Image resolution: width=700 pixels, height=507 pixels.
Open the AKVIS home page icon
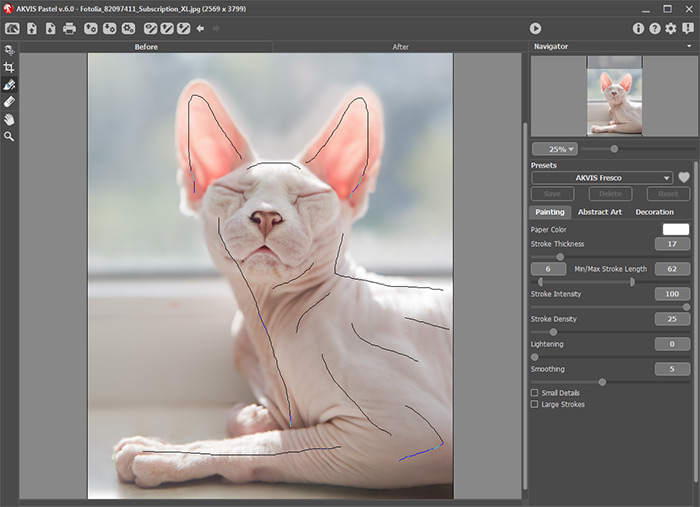[12, 29]
